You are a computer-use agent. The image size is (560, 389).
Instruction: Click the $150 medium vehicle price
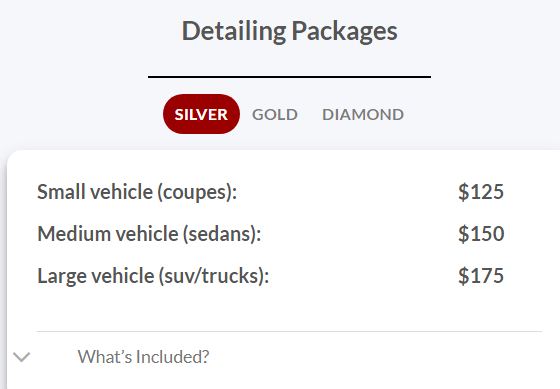coord(481,234)
